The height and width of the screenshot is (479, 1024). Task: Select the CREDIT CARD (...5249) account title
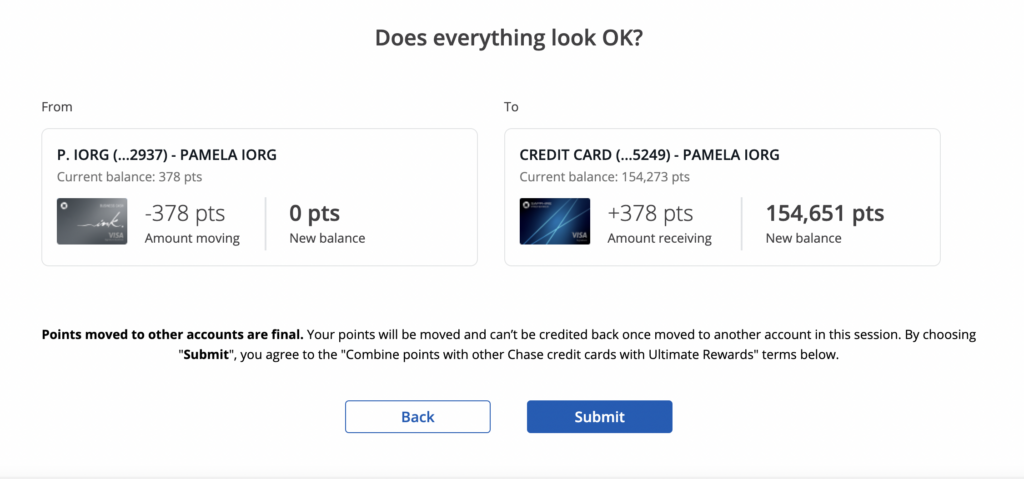[x=649, y=155]
